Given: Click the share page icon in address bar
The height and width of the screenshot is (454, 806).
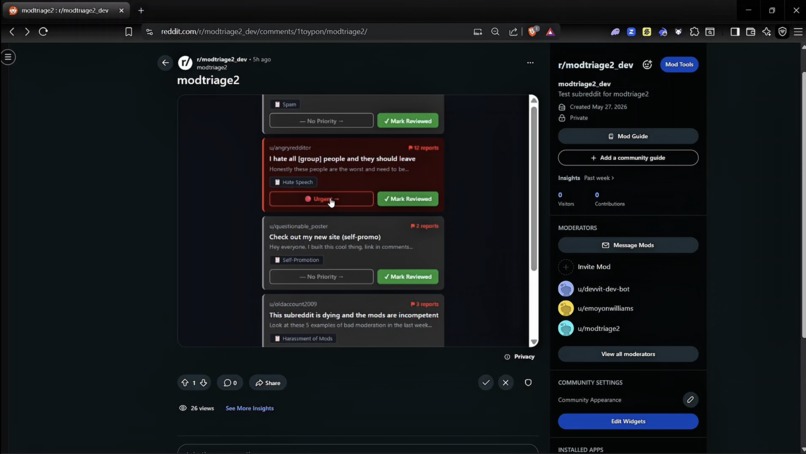Looking at the screenshot, I should (x=513, y=32).
